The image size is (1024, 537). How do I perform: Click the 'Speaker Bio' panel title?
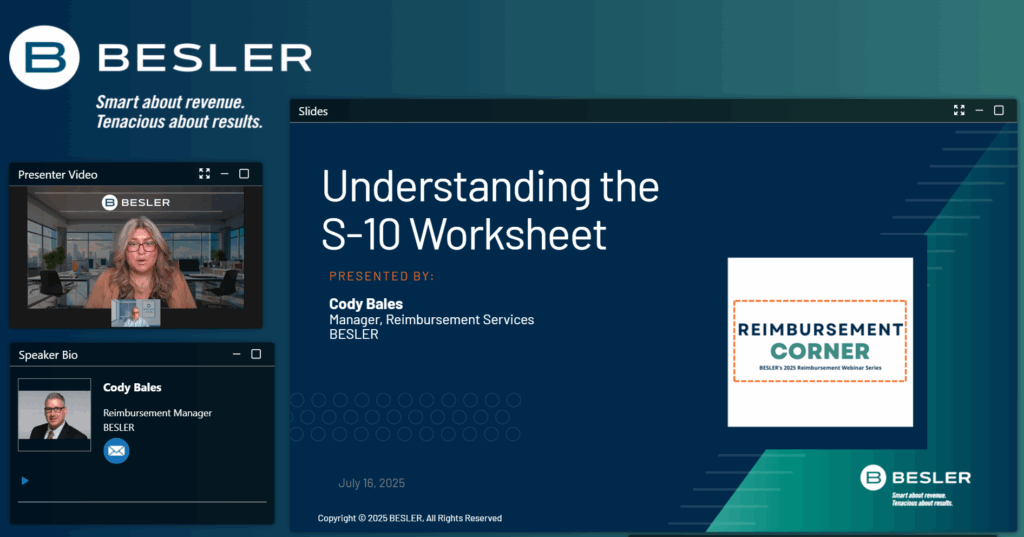pyautogui.click(x=48, y=355)
